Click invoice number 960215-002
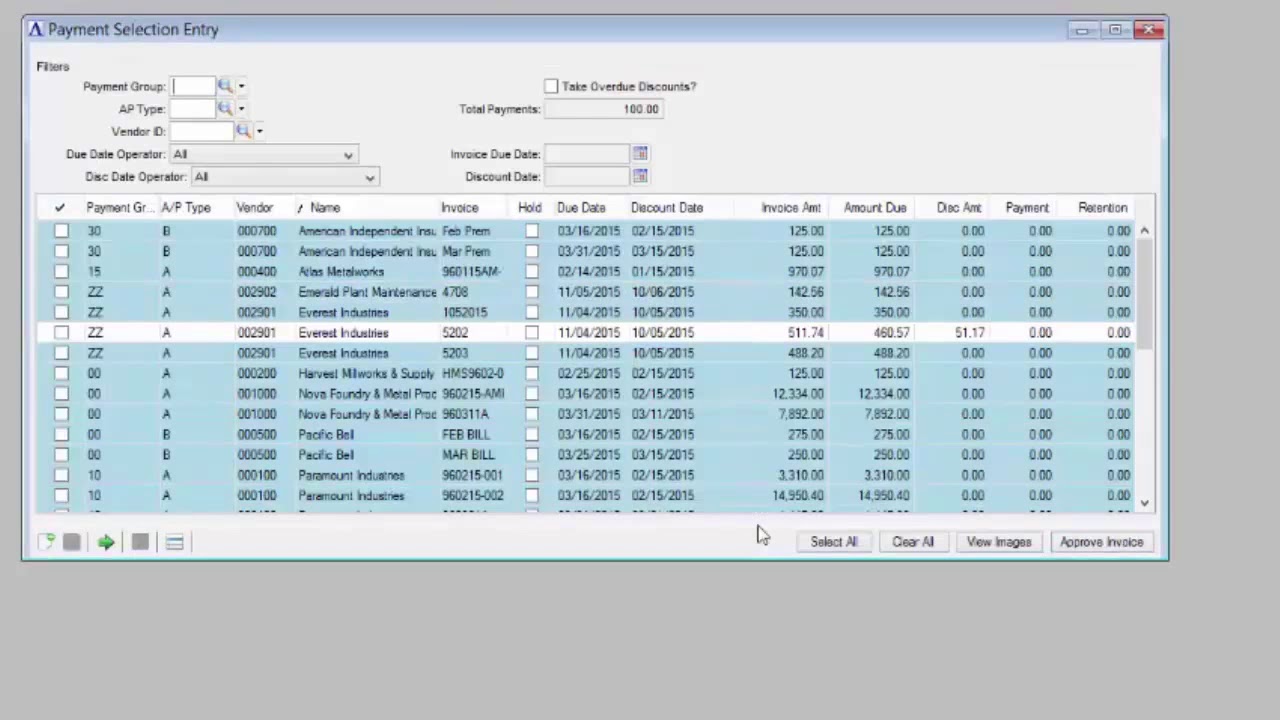Image resolution: width=1280 pixels, height=720 pixels. click(x=472, y=496)
